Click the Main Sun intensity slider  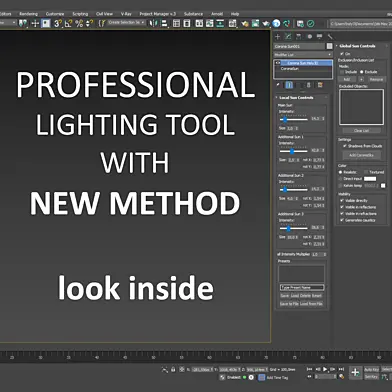pos(293,119)
